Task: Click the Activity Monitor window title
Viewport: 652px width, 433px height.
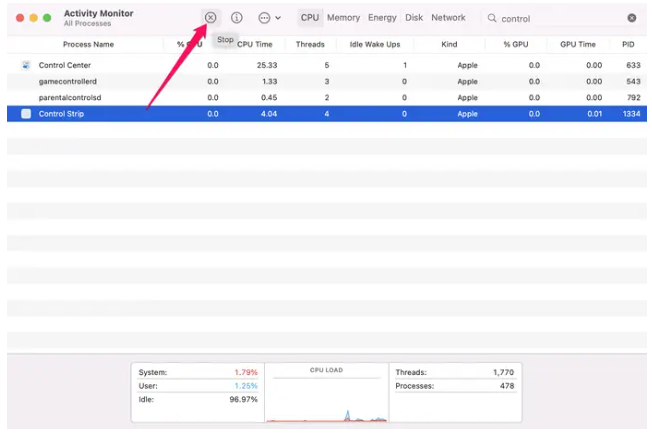Action: tap(99, 13)
